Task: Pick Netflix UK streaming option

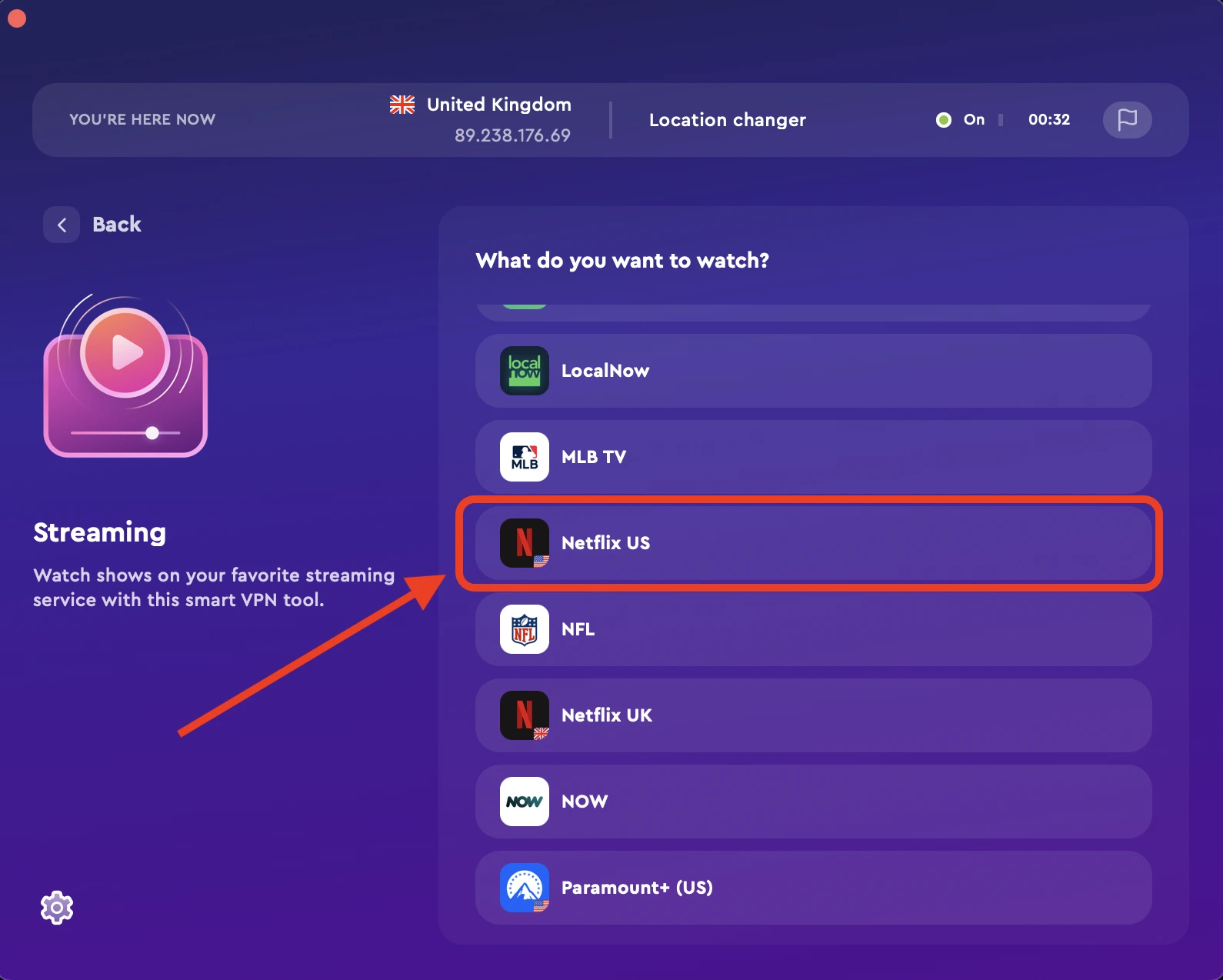Action: click(814, 715)
